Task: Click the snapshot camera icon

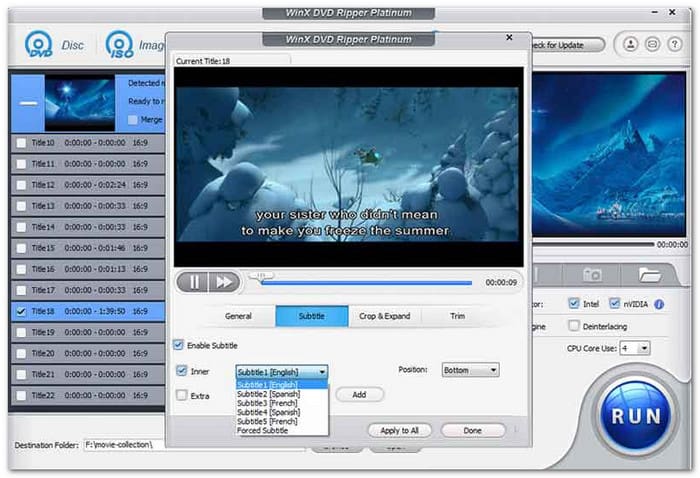Action: pyautogui.click(x=592, y=274)
